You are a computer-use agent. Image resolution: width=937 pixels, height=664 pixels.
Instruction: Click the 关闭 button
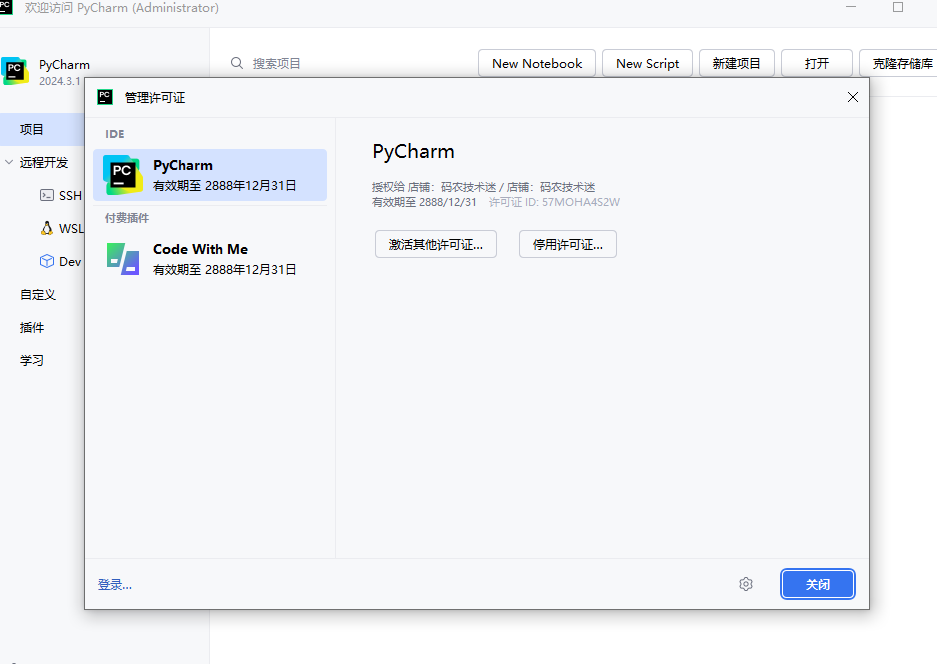pyautogui.click(x=817, y=584)
